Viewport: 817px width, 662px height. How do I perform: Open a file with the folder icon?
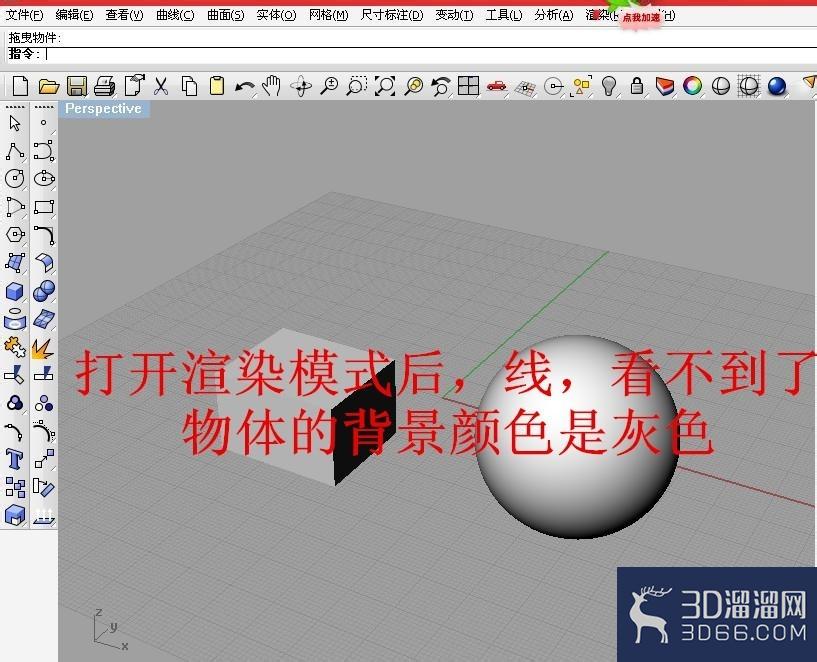(x=48, y=85)
